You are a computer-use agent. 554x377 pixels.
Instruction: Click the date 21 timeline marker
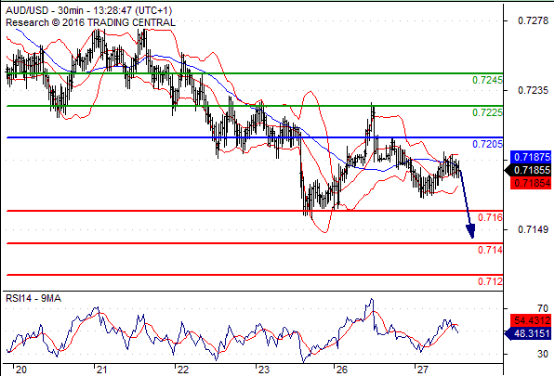coord(101,370)
